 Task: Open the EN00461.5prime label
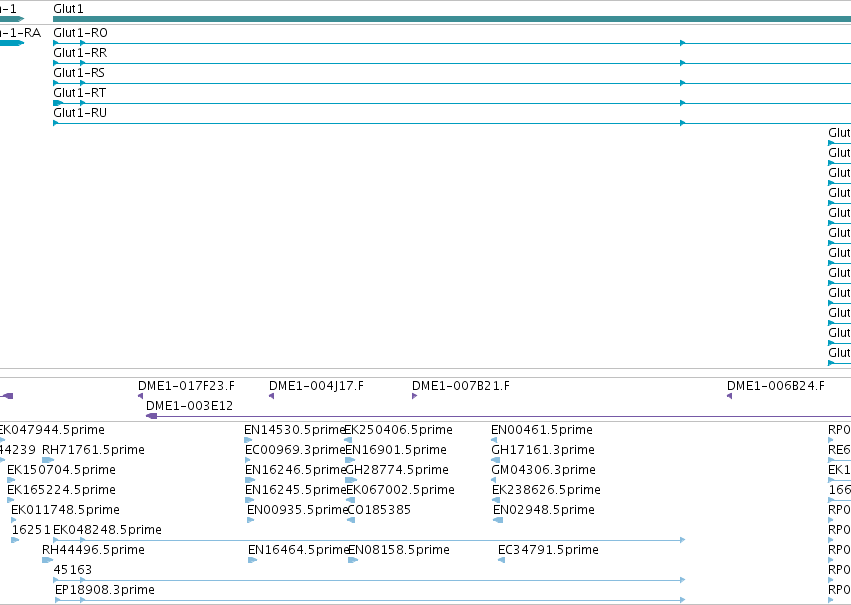[x=542, y=430]
